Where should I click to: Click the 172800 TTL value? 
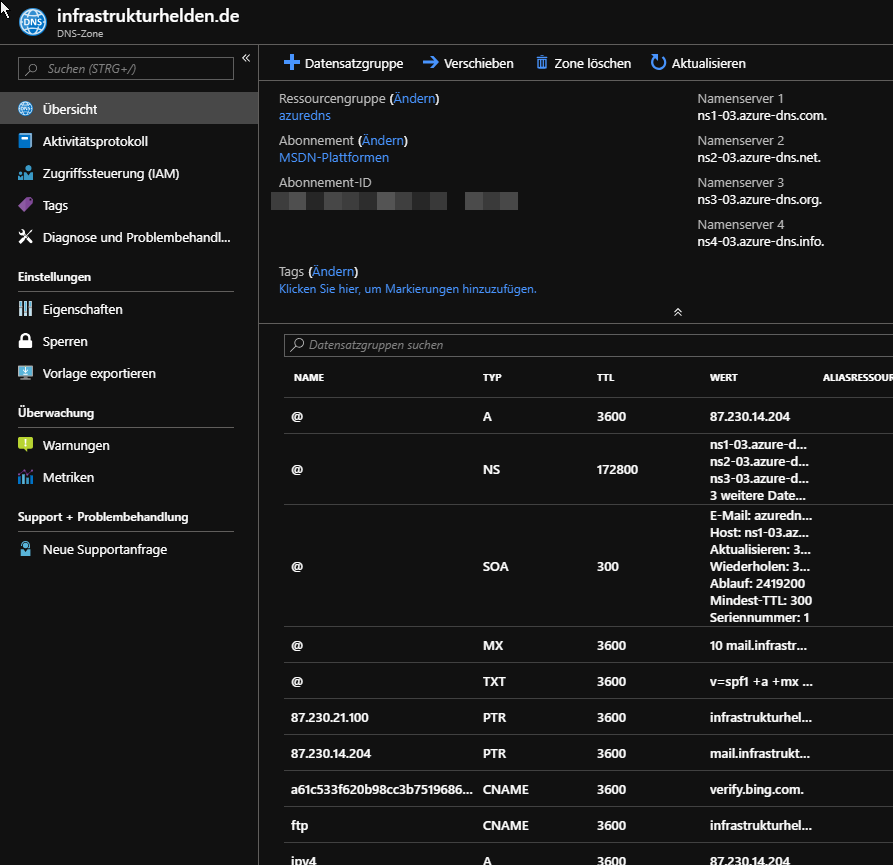pyautogui.click(x=617, y=469)
